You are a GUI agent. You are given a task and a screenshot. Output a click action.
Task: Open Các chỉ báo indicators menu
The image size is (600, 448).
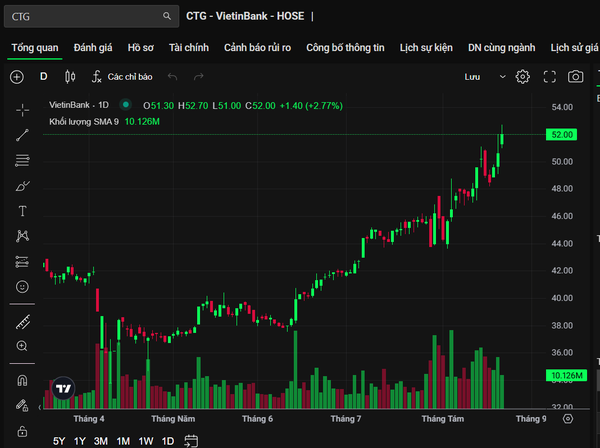click(x=122, y=77)
